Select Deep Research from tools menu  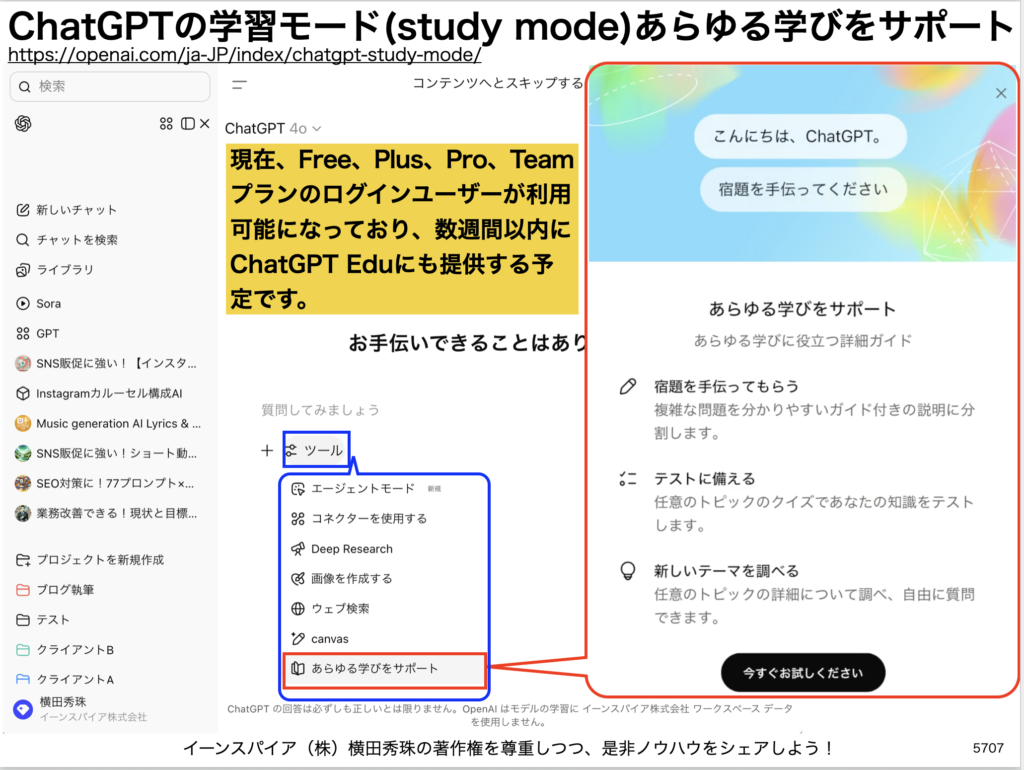(342, 549)
